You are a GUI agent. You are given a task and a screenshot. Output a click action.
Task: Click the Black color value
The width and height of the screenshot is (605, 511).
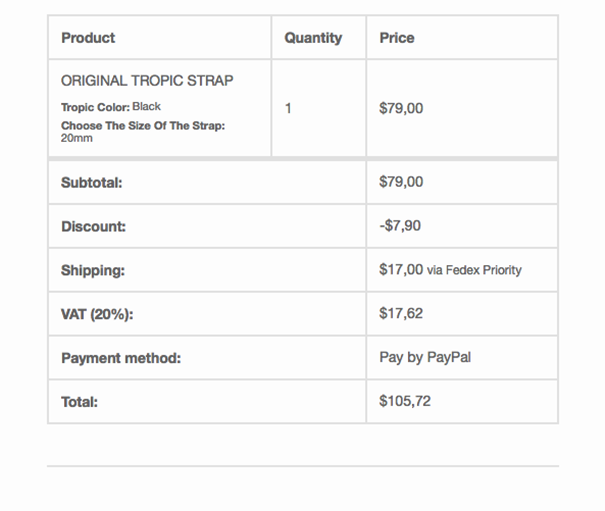(147, 107)
